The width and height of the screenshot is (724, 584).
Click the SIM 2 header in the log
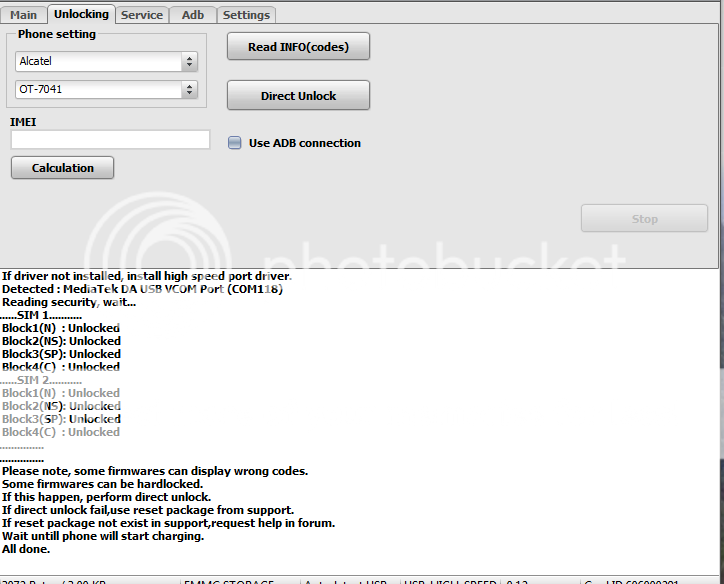(41, 380)
